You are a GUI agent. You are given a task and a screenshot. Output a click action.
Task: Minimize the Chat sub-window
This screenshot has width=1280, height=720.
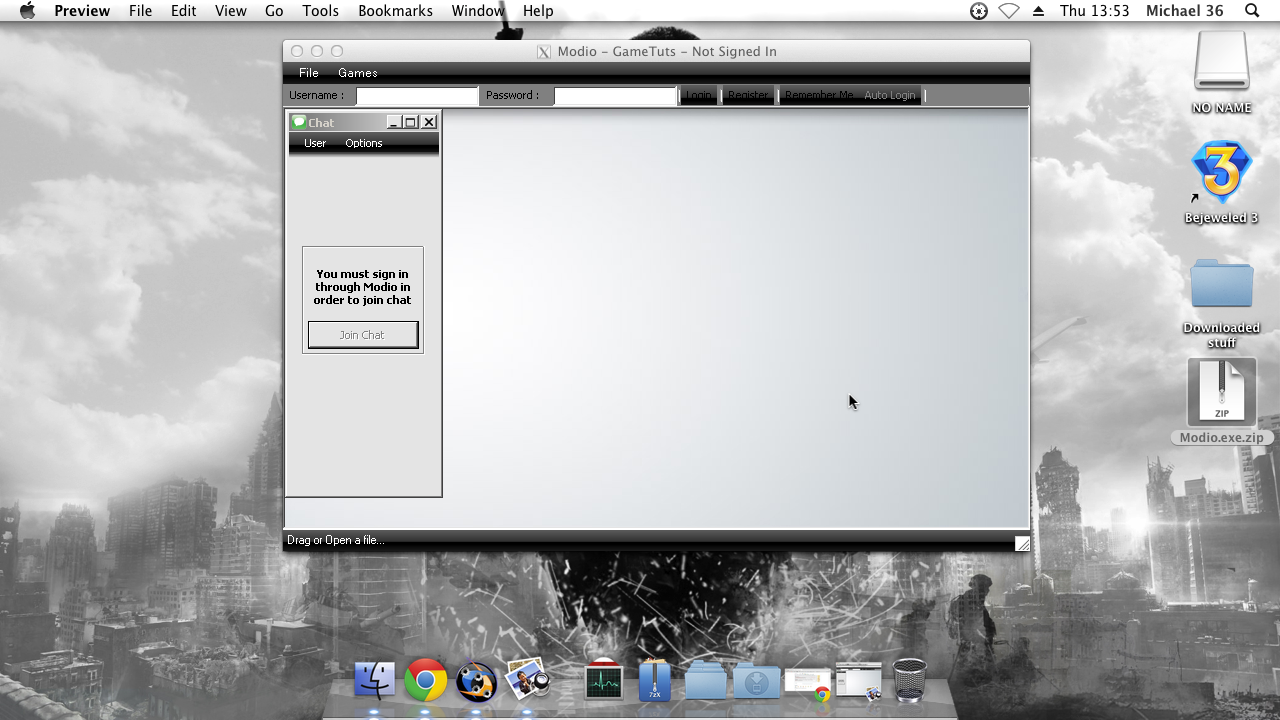[394, 122]
